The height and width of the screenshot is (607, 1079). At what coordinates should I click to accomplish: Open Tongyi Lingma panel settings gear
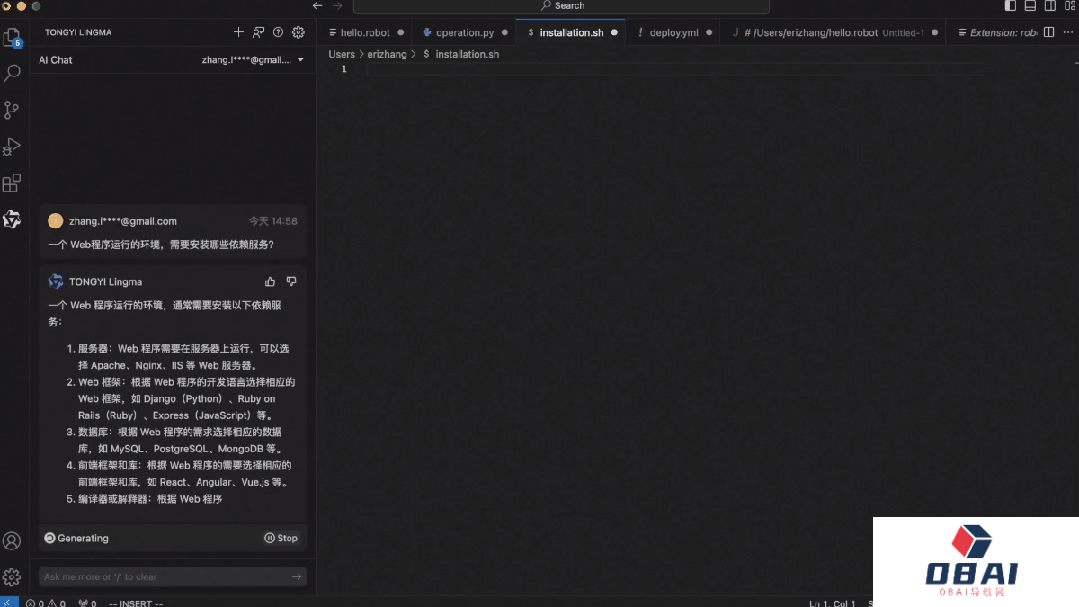pos(298,32)
